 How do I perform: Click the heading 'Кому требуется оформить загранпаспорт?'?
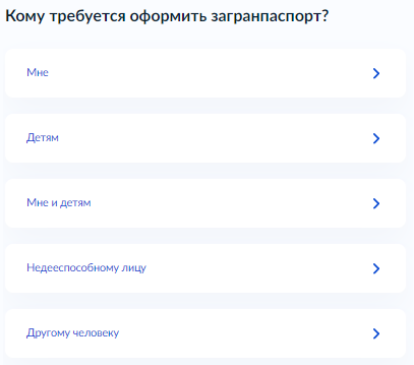coord(167,16)
